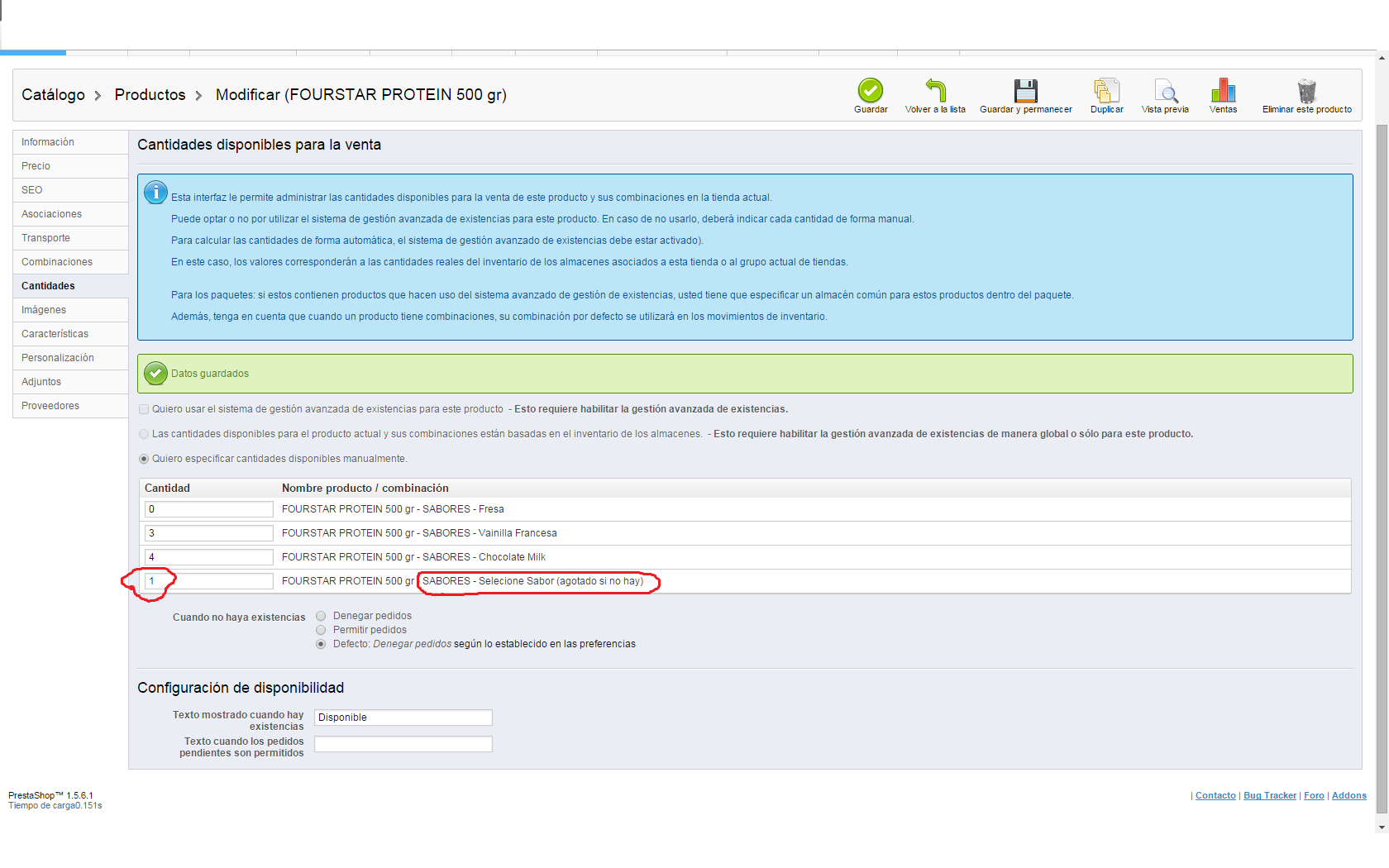This screenshot has width=1389, height=868.
Task: Select Defecto Denegar pedidos radio button
Action: coord(321,644)
